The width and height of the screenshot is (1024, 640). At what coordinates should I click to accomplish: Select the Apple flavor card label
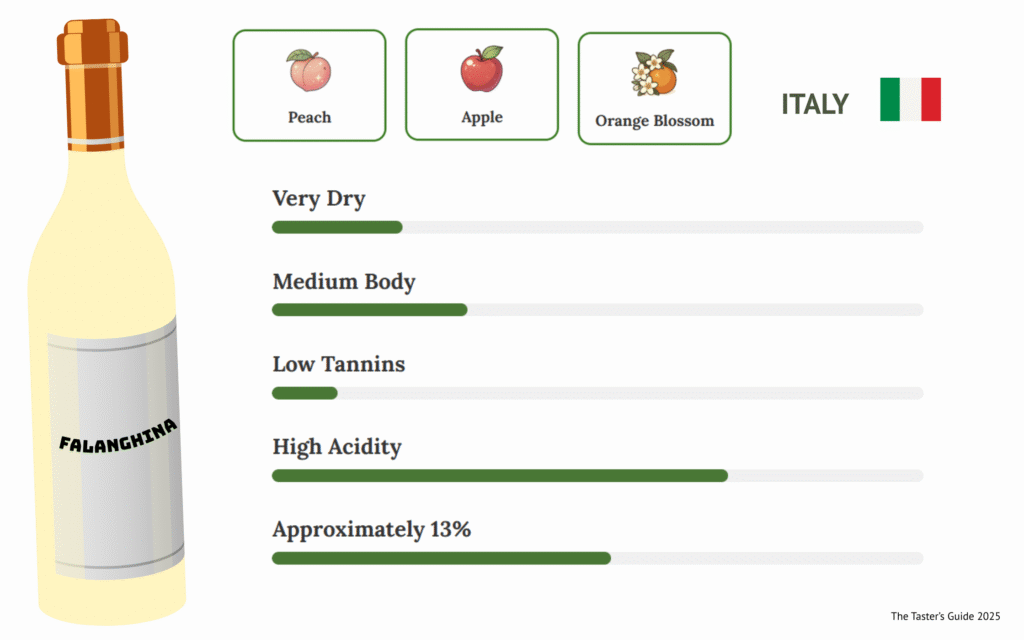click(x=482, y=117)
